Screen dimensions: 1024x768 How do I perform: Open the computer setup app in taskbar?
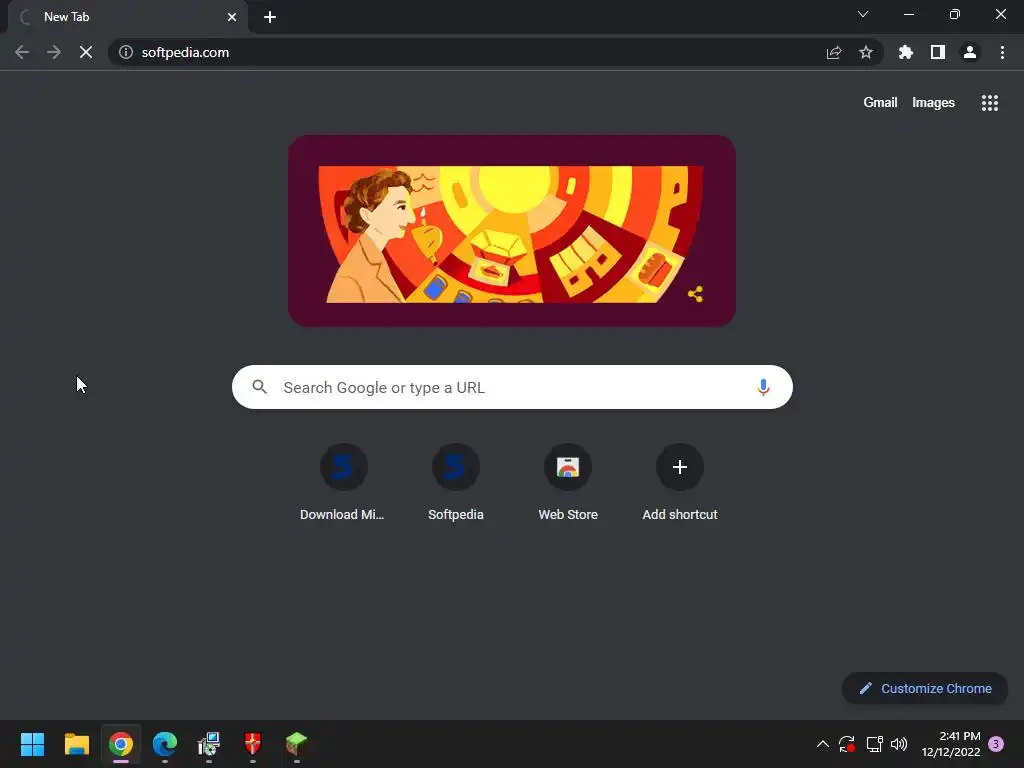coord(209,744)
